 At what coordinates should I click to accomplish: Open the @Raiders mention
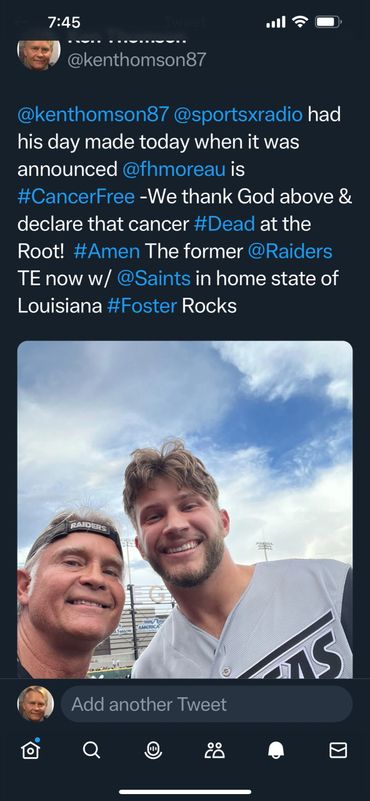pos(290,251)
